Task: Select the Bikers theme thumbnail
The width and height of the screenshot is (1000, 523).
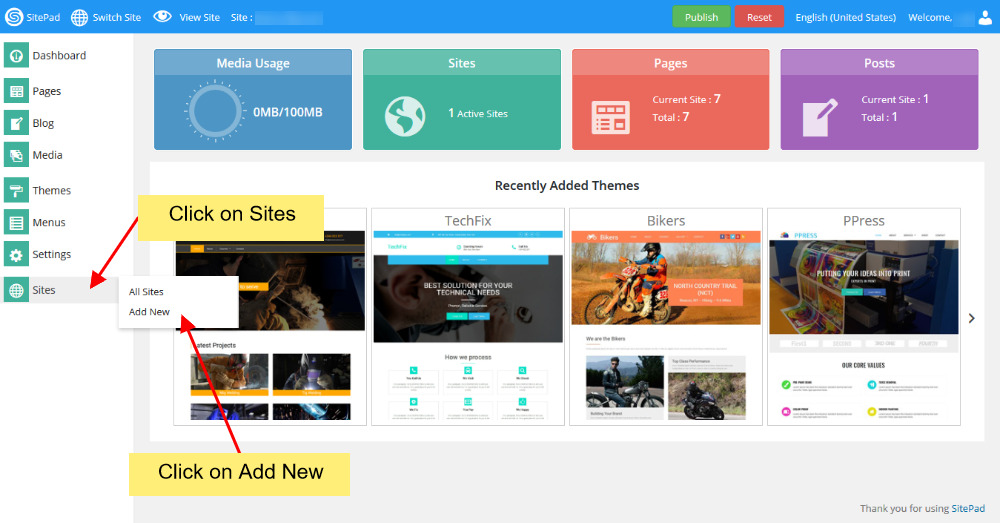Action: (666, 326)
